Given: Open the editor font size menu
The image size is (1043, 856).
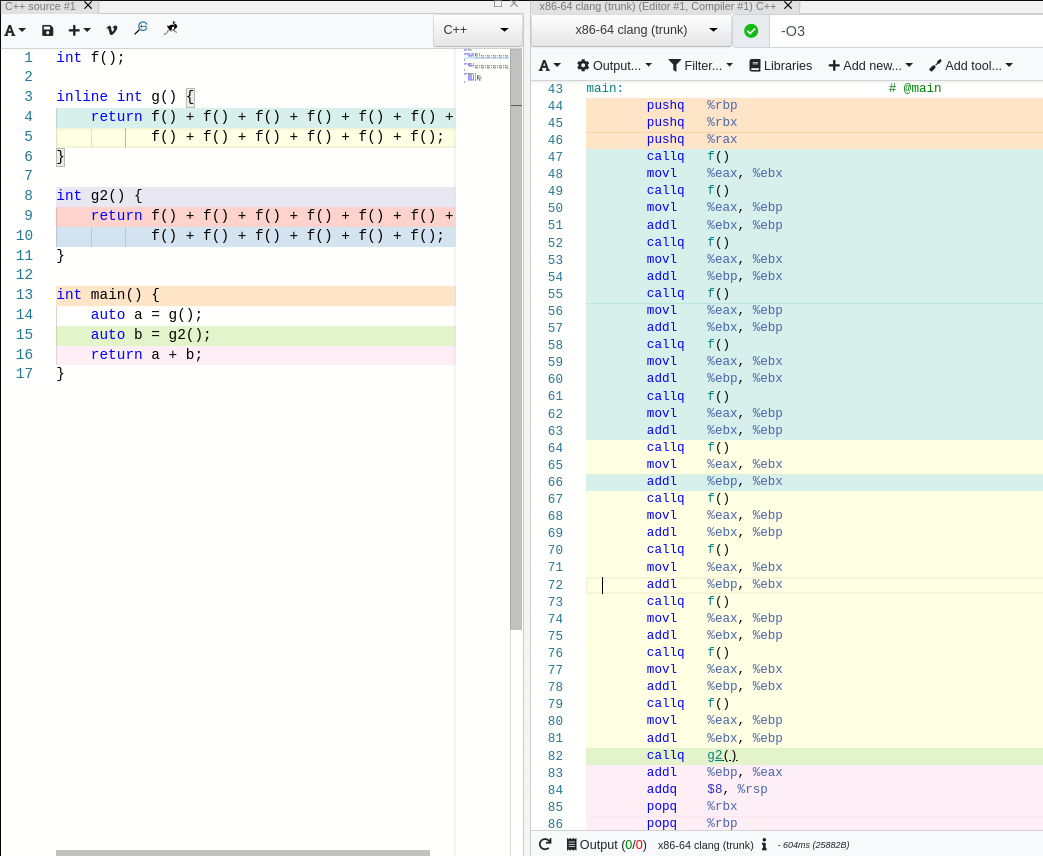Looking at the screenshot, I should point(15,31).
